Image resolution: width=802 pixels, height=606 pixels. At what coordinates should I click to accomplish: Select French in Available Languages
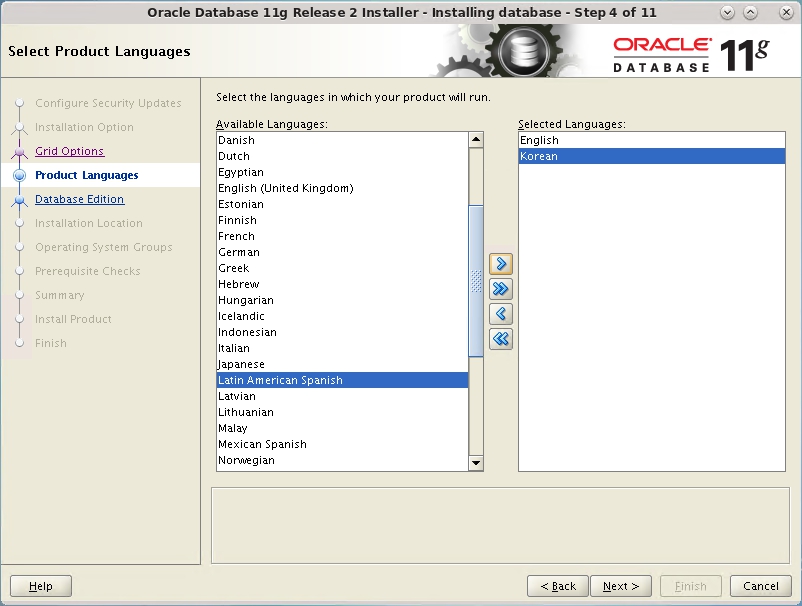click(x=342, y=236)
